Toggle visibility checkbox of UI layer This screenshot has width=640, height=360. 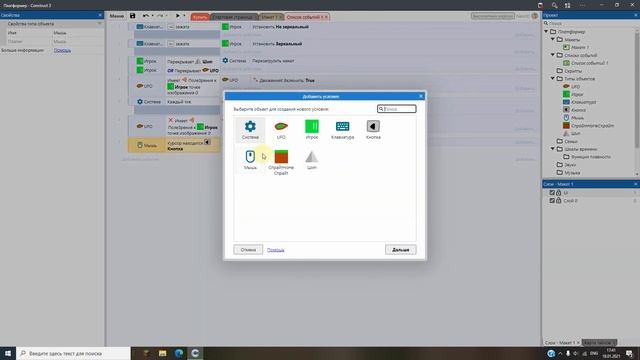pos(552,193)
